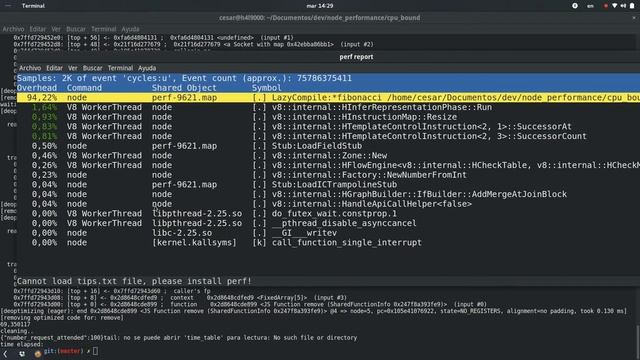Open the Terminal app menu in top panel
Image resolution: width=640 pixels, height=360 pixels.
click(x=33, y=6)
